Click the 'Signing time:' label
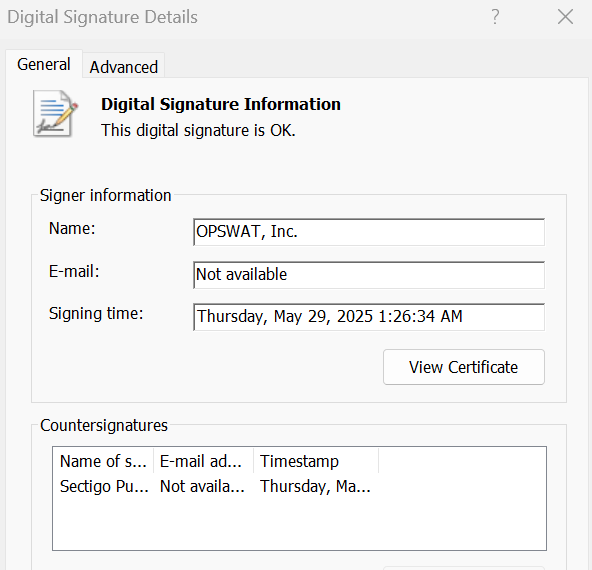Viewport: 592px width, 570px height. [x=96, y=314]
